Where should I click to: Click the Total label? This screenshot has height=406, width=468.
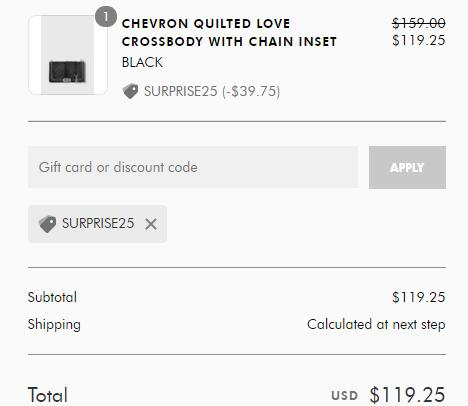click(48, 395)
